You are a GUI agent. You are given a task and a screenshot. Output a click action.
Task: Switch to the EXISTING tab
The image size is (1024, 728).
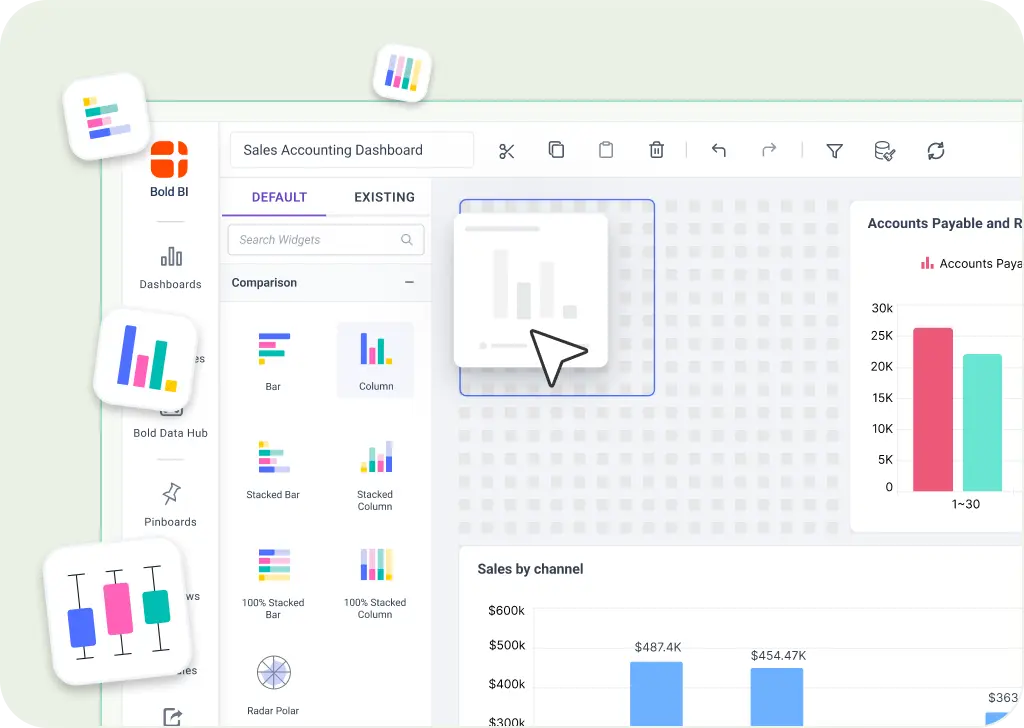point(384,197)
